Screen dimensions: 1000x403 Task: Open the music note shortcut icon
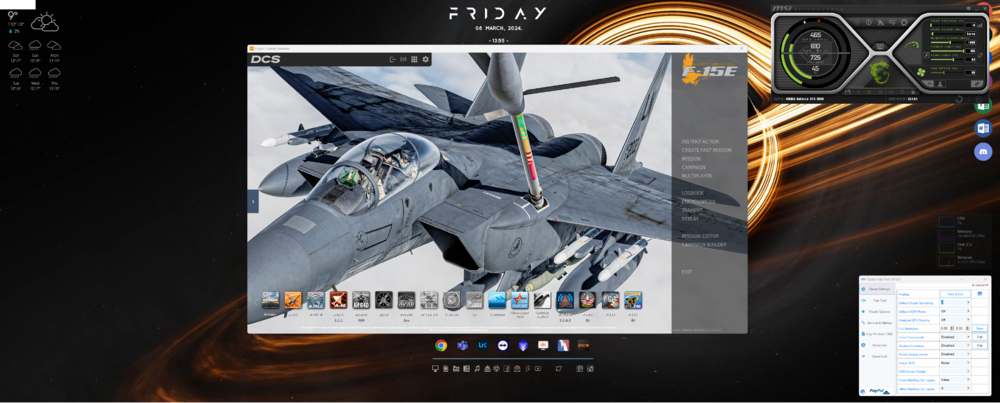pyautogui.click(x=477, y=369)
